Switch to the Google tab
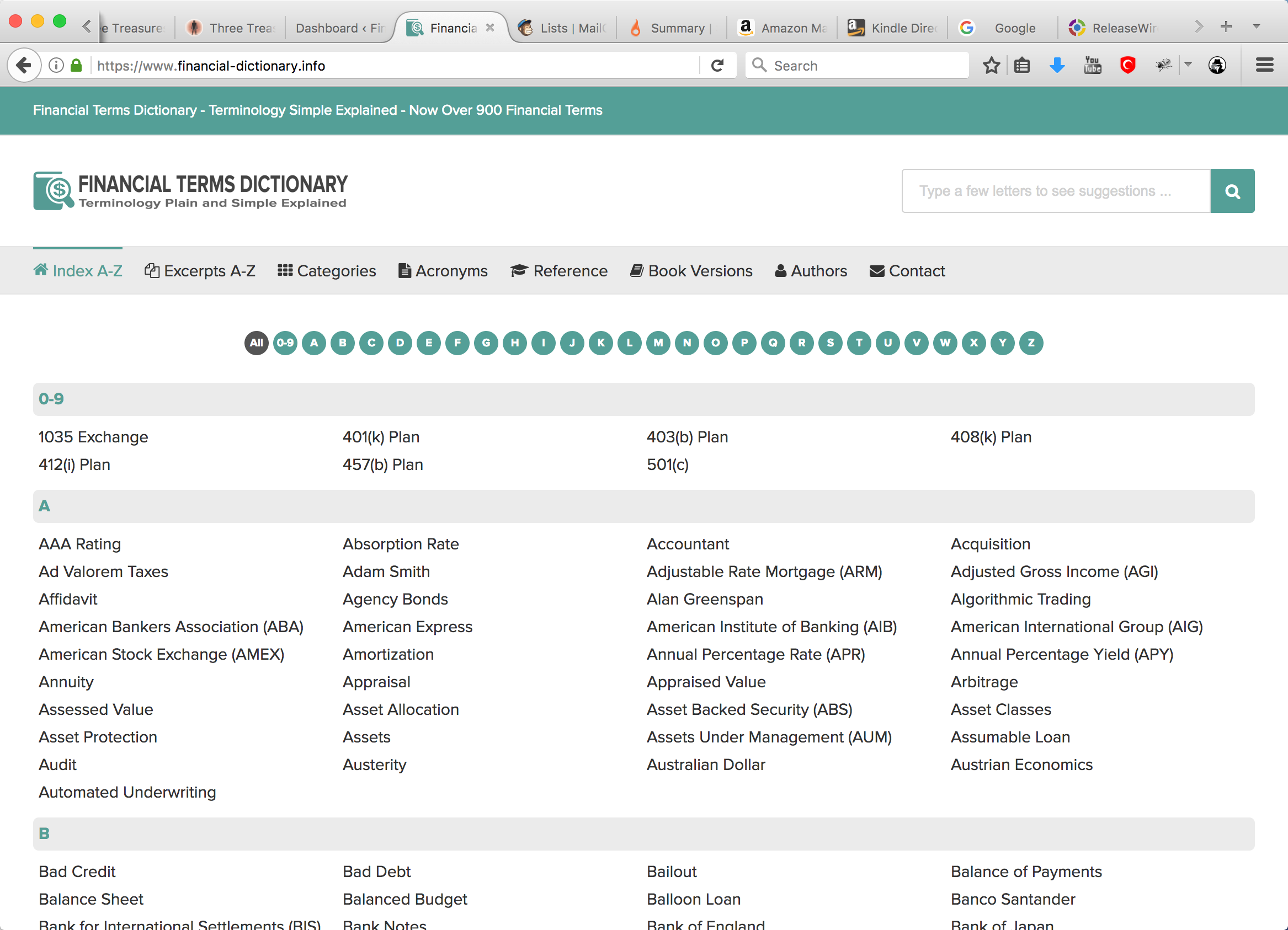1288x930 pixels. click(x=1002, y=27)
